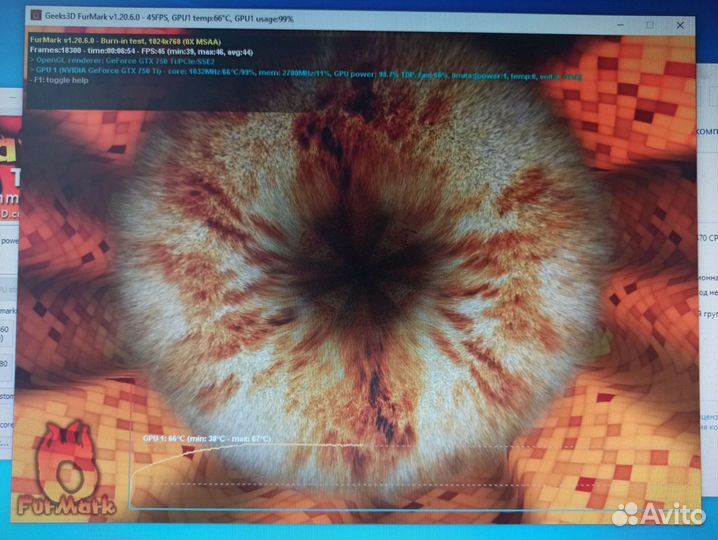Click the 'OpenGL renderer: GeForce GTX 750 Ti' line
This screenshot has width=718, height=540.
click(x=122, y=60)
